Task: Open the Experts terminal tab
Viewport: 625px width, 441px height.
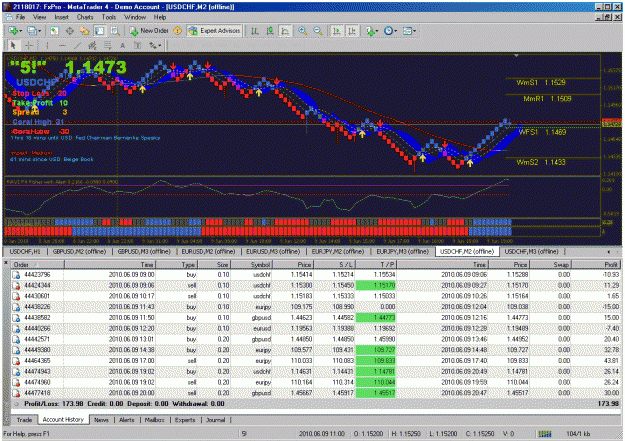Action: point(185,420)
